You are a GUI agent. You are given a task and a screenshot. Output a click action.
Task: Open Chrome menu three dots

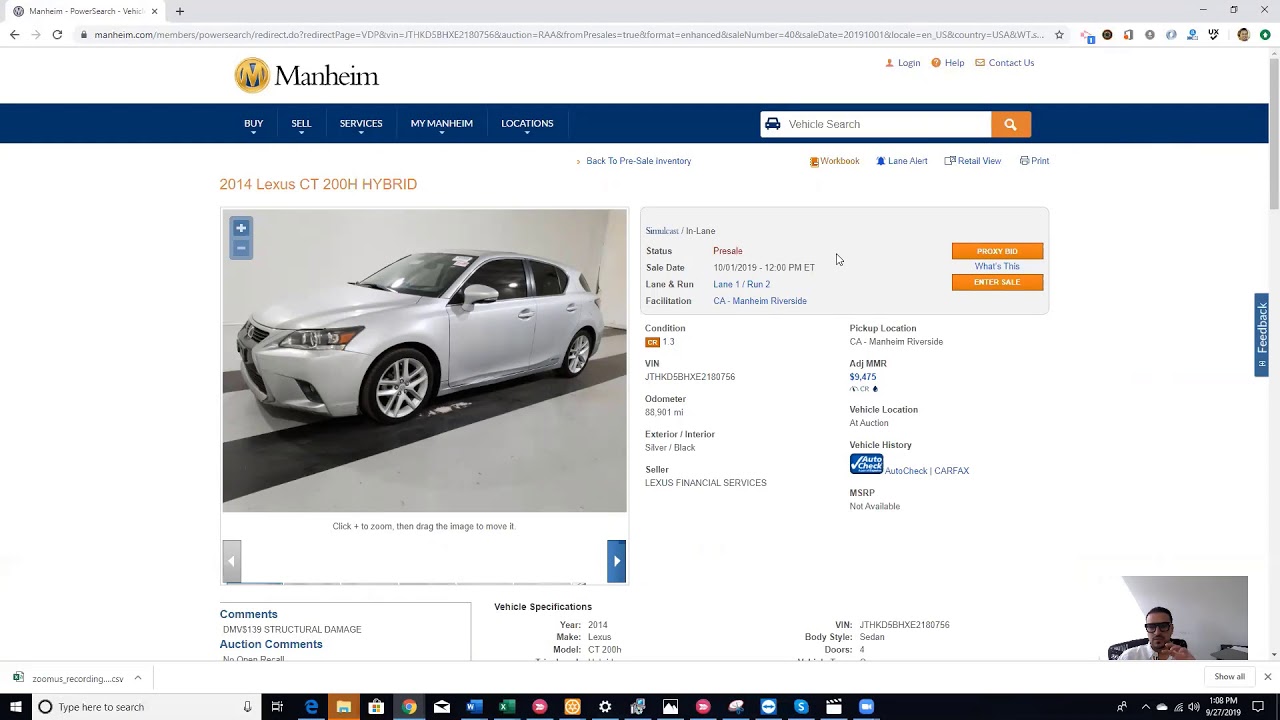click(x=1265, y=34)
